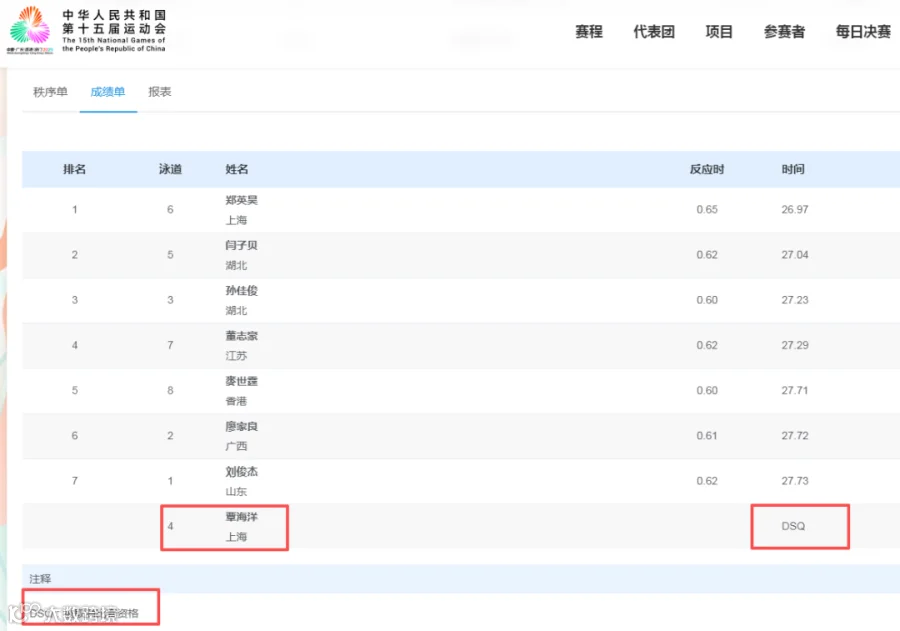Click team label 香港

(236, 401)
